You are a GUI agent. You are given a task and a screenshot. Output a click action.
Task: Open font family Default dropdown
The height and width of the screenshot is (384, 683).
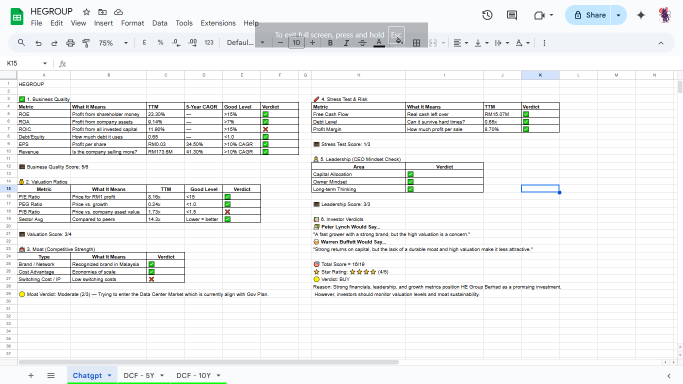click(245, 43)
